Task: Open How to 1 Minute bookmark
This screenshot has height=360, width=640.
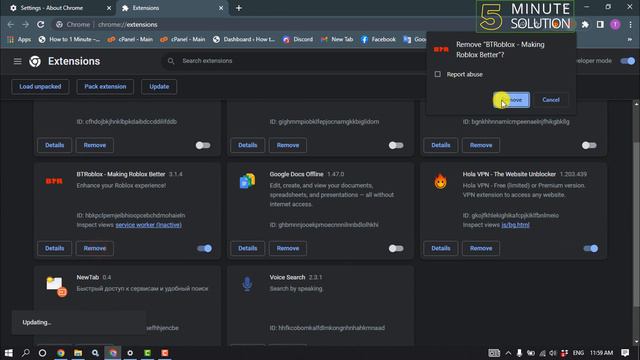Action: (x=69, y=40)
